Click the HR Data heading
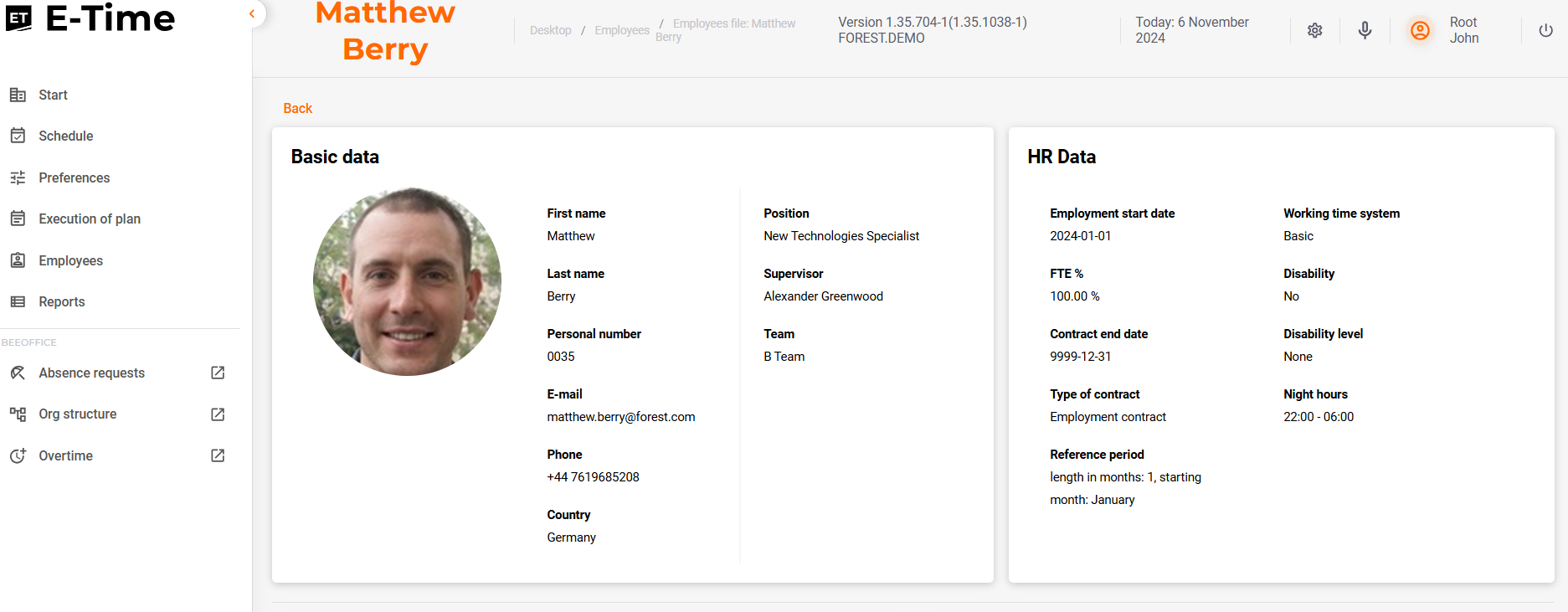Image resolution: width=1568 pixels, height=612 pixels. click(1061, 157)
